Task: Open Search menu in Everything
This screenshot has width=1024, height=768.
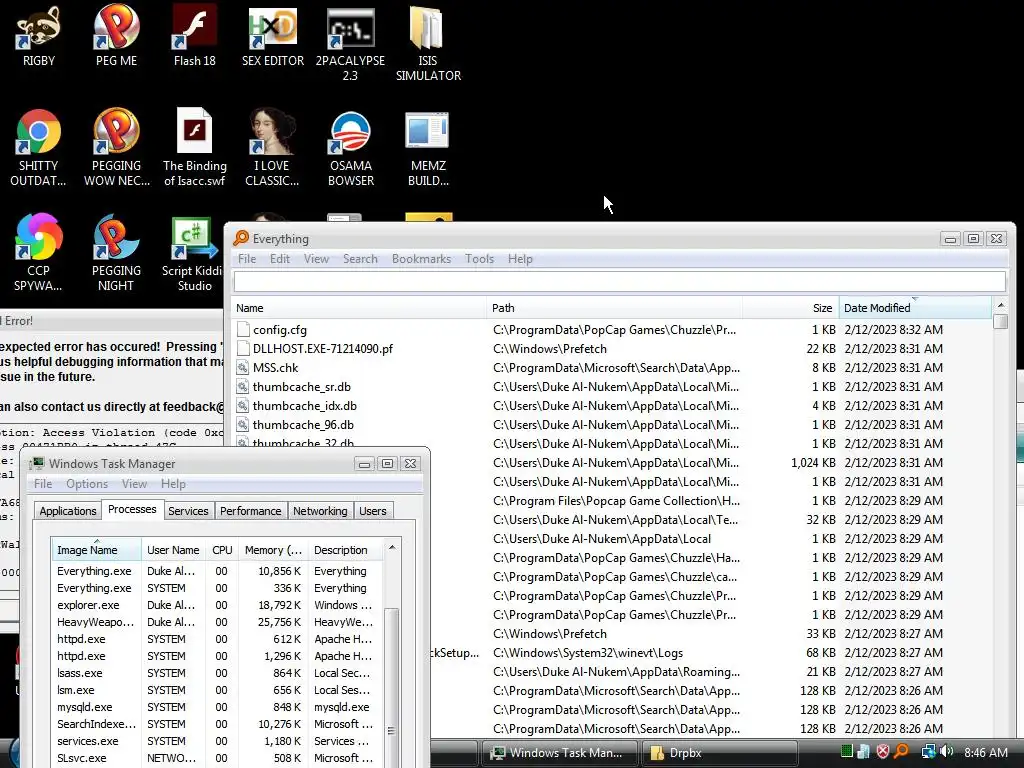Action: click(360, 259)
